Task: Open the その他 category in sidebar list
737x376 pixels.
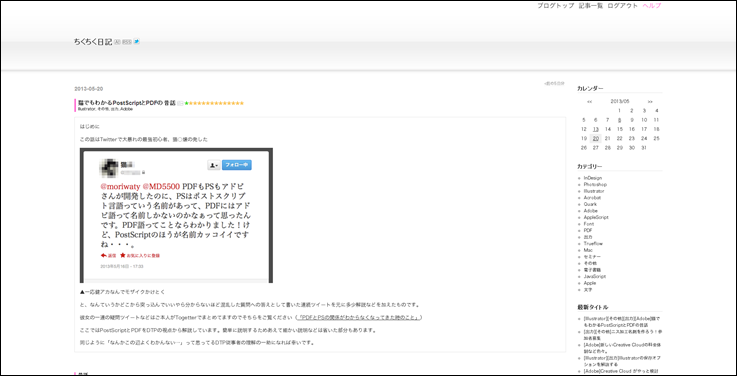Action: pos(590,264)
